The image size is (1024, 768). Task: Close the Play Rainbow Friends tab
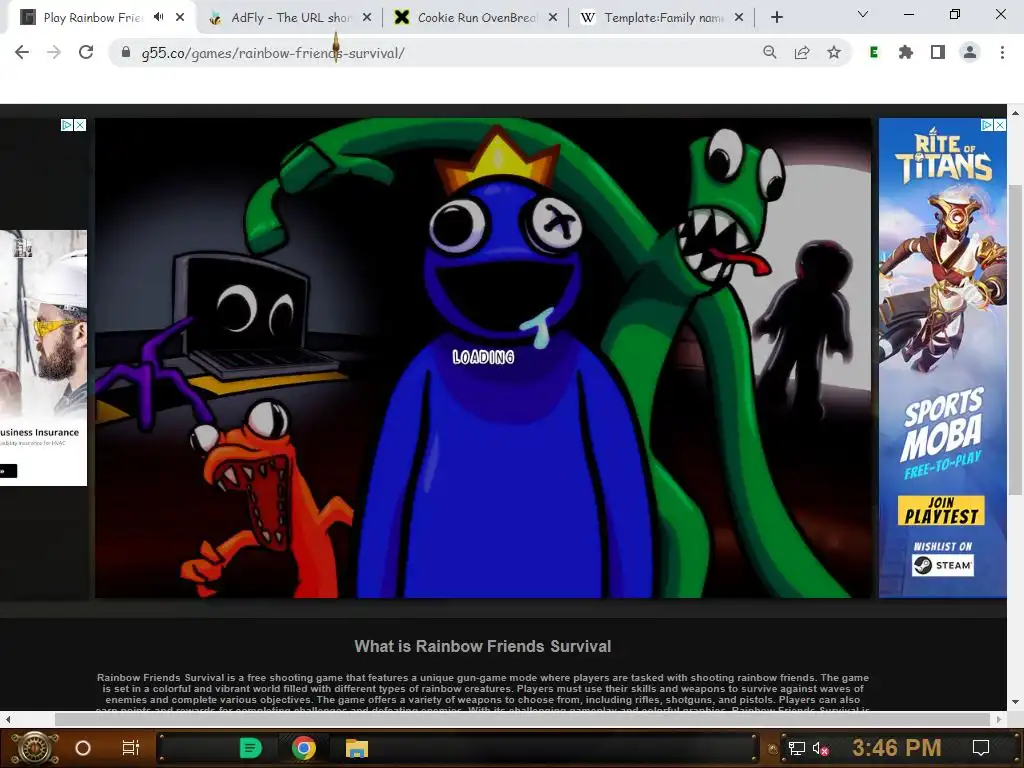180,18
